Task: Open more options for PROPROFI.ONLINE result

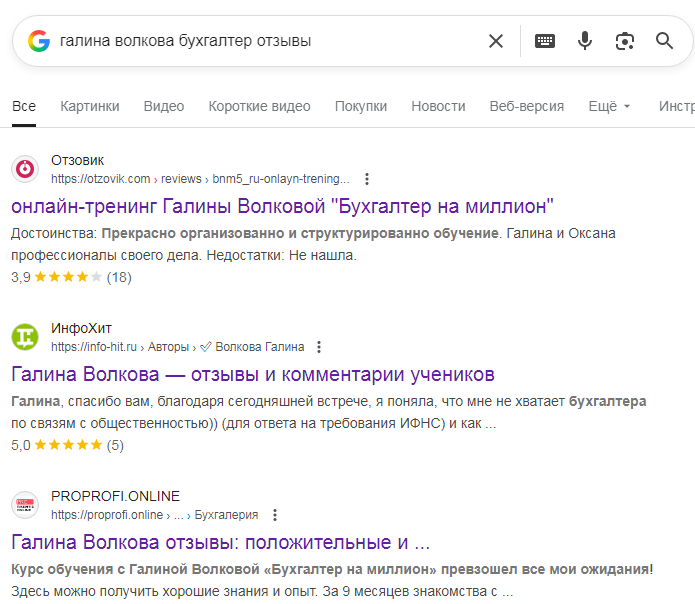Action: [275, 515]
